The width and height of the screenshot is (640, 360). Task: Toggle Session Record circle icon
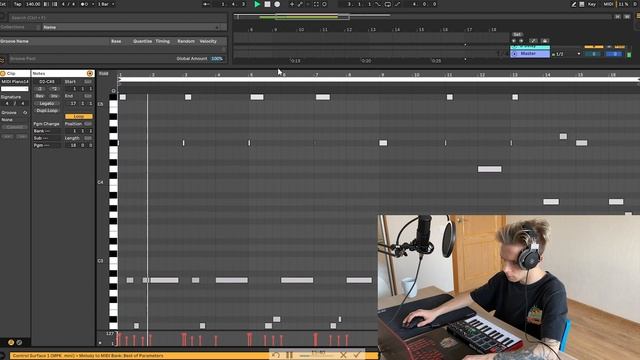pyautogui.click(x=324, y=4)
